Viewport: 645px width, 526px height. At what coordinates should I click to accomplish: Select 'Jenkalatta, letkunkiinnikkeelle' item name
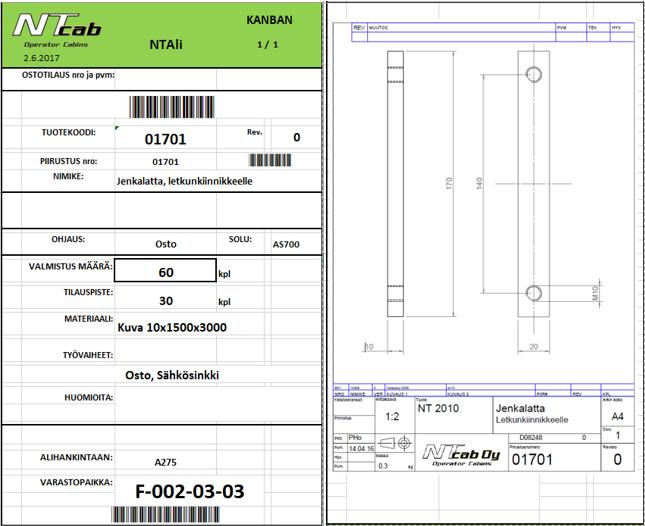point(184,181)
